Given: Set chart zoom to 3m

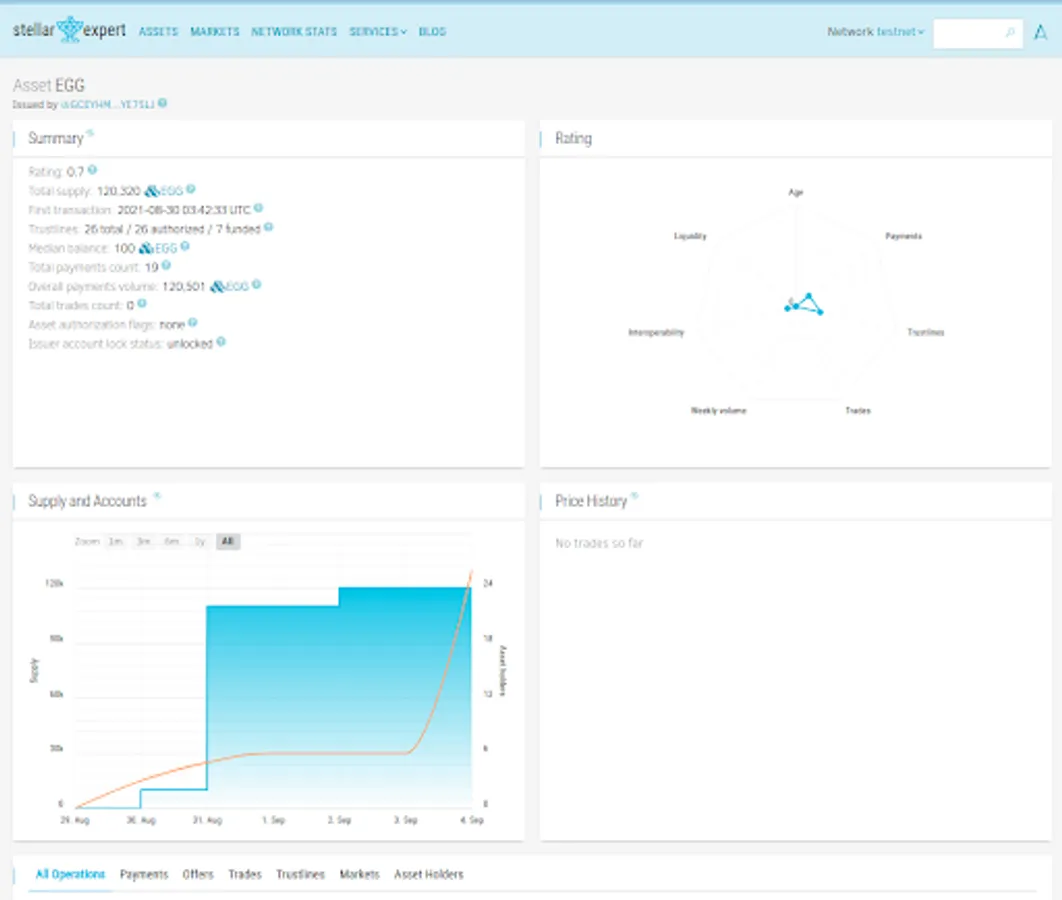Looking at the screenshot, I should point(144,541).
